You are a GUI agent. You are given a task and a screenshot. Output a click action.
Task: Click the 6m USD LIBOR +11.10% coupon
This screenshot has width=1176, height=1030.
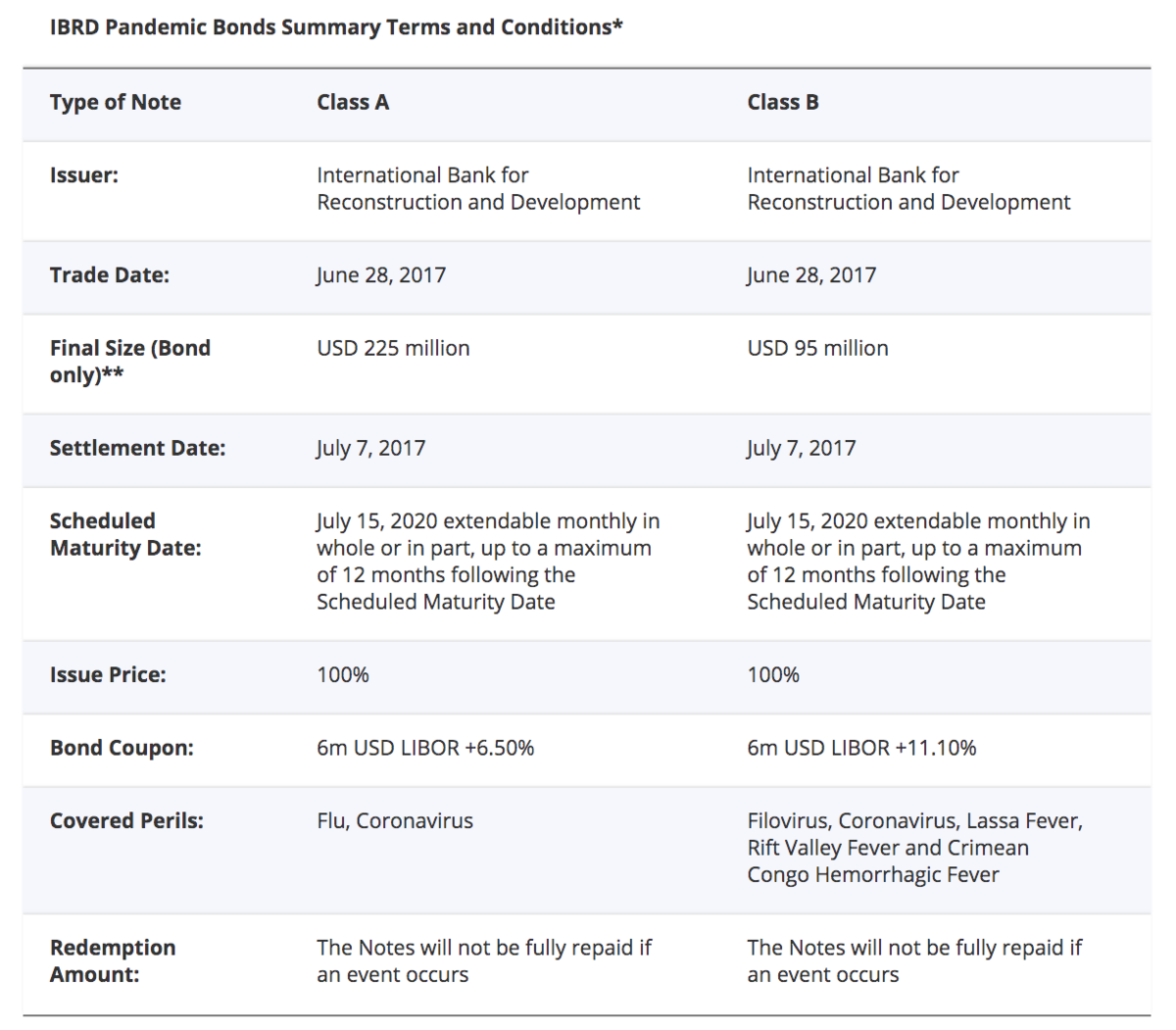tap(861, 748)
